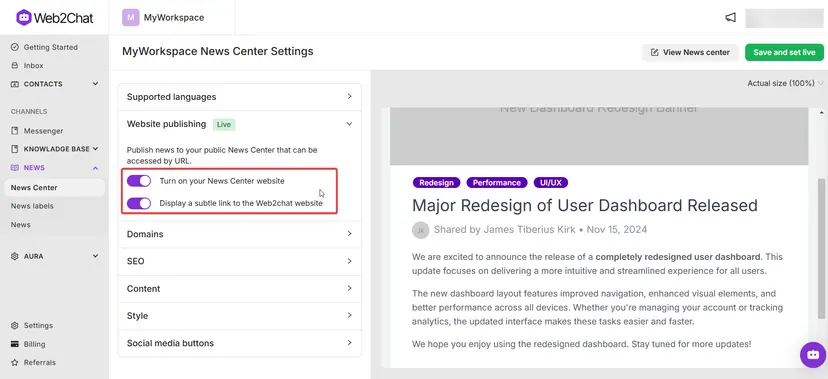Screen dimensions: 828x379
Task: Click the Web2Chat logo icon
Action: click(x=24, y=17)
